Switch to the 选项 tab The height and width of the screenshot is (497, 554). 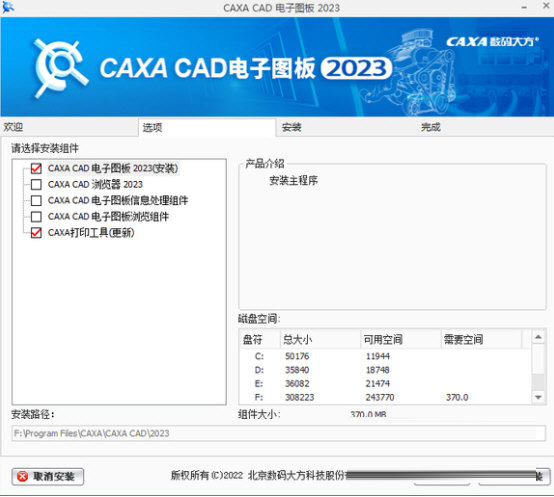[x=207, y=128]
